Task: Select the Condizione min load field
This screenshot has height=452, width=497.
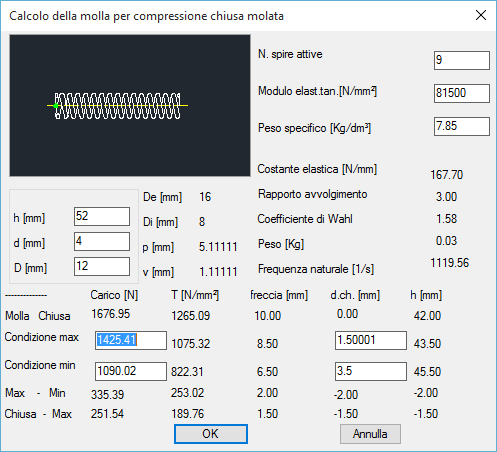Action: click(x=131, y=371)
